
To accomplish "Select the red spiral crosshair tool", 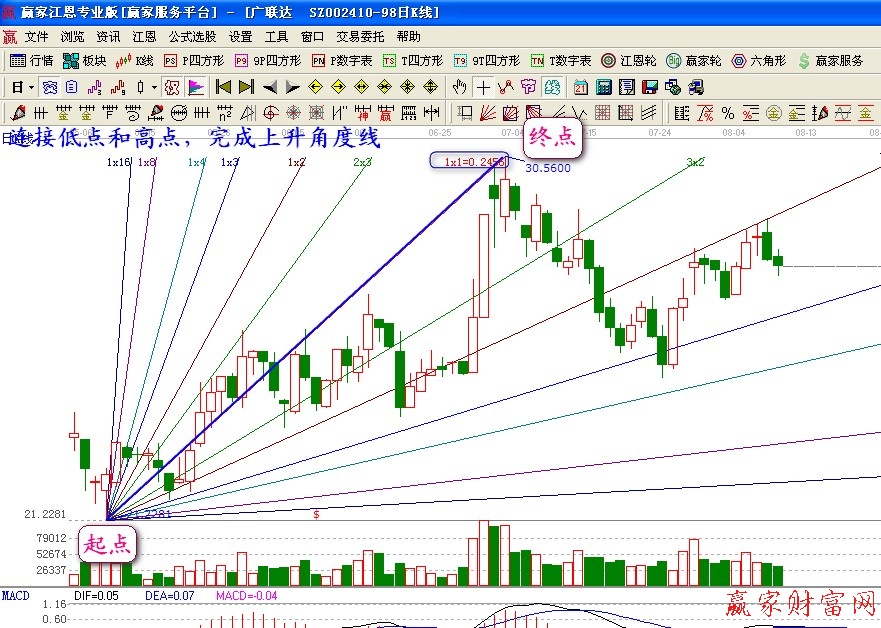I will (270, 113).
